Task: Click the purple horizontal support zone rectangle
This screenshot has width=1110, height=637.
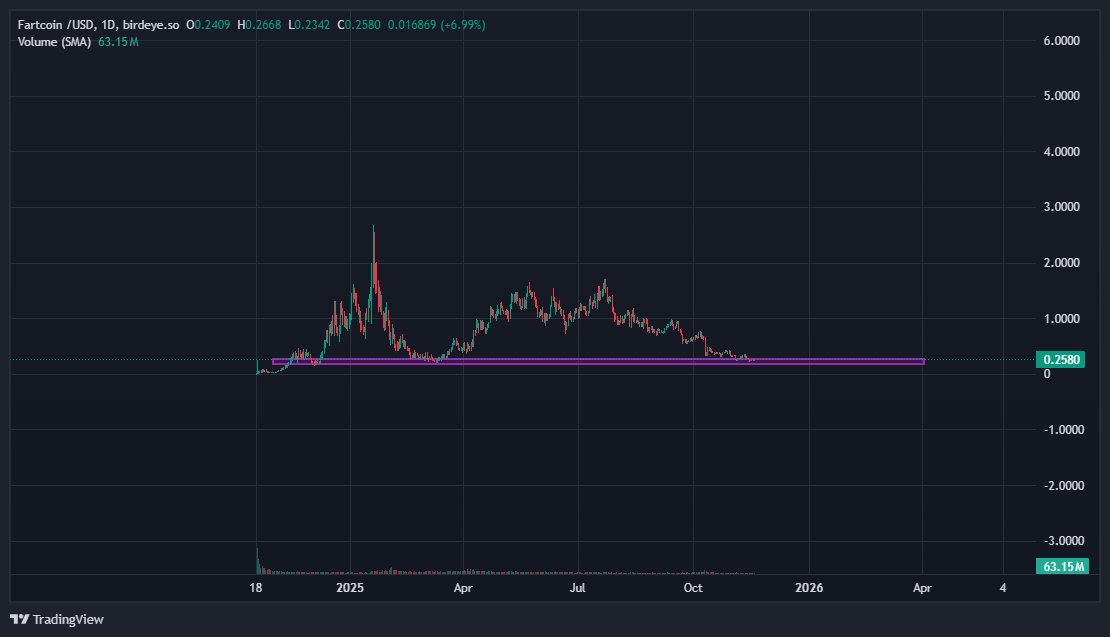Action: [598, 362]
